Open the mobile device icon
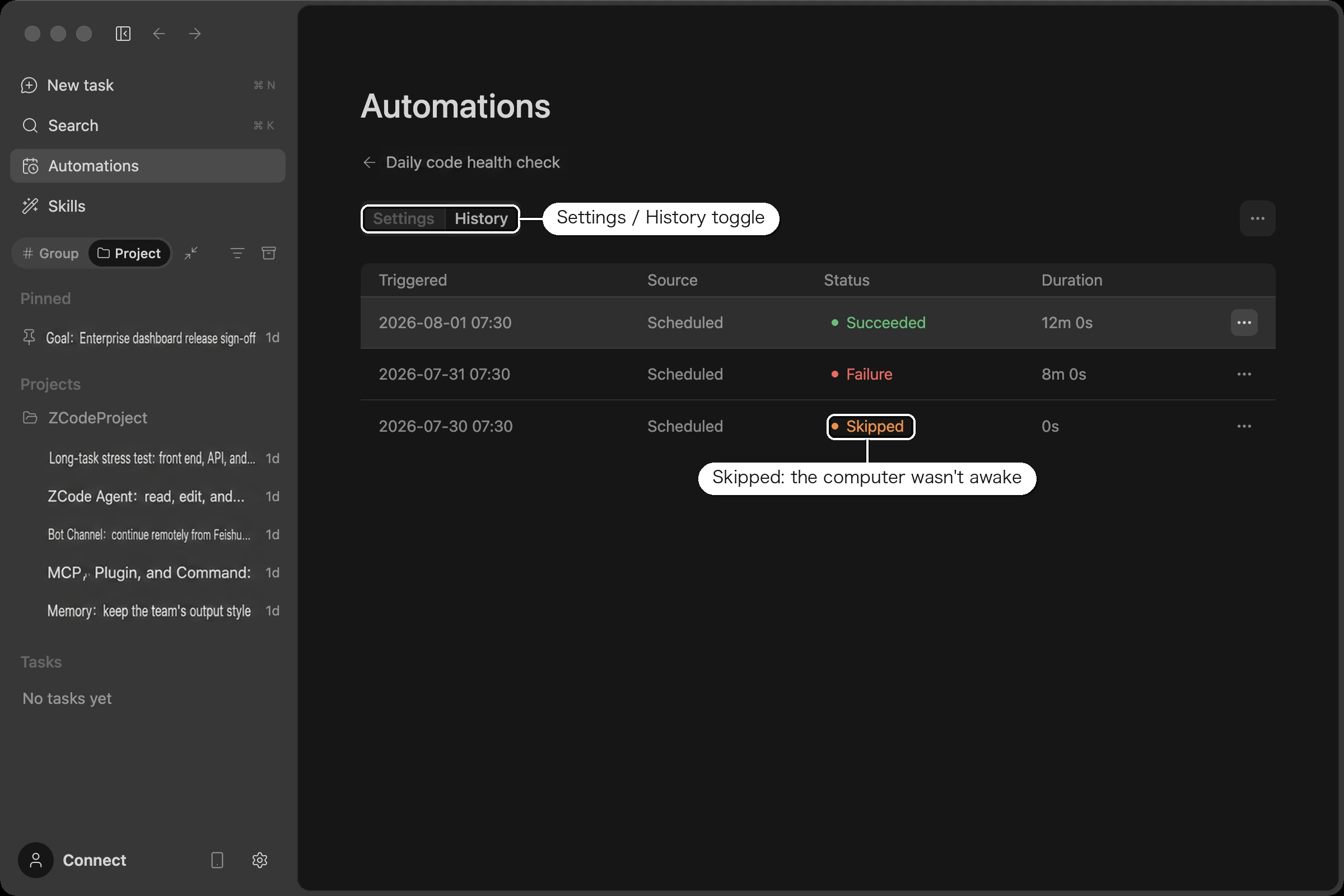Viewport: 1344px width, 896px height. point(217,860)
